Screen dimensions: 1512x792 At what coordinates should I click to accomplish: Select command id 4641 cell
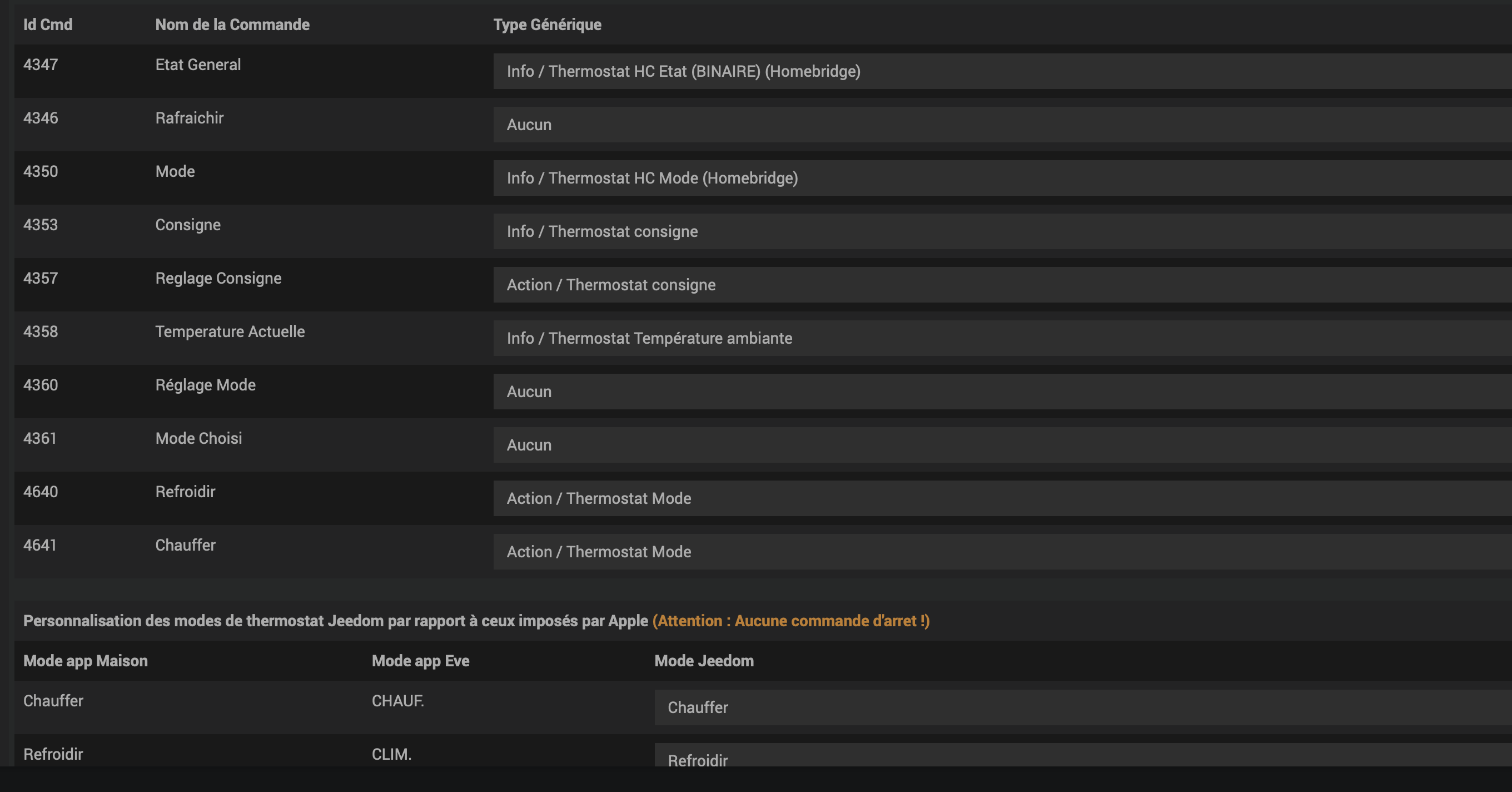tap(40, 546)
